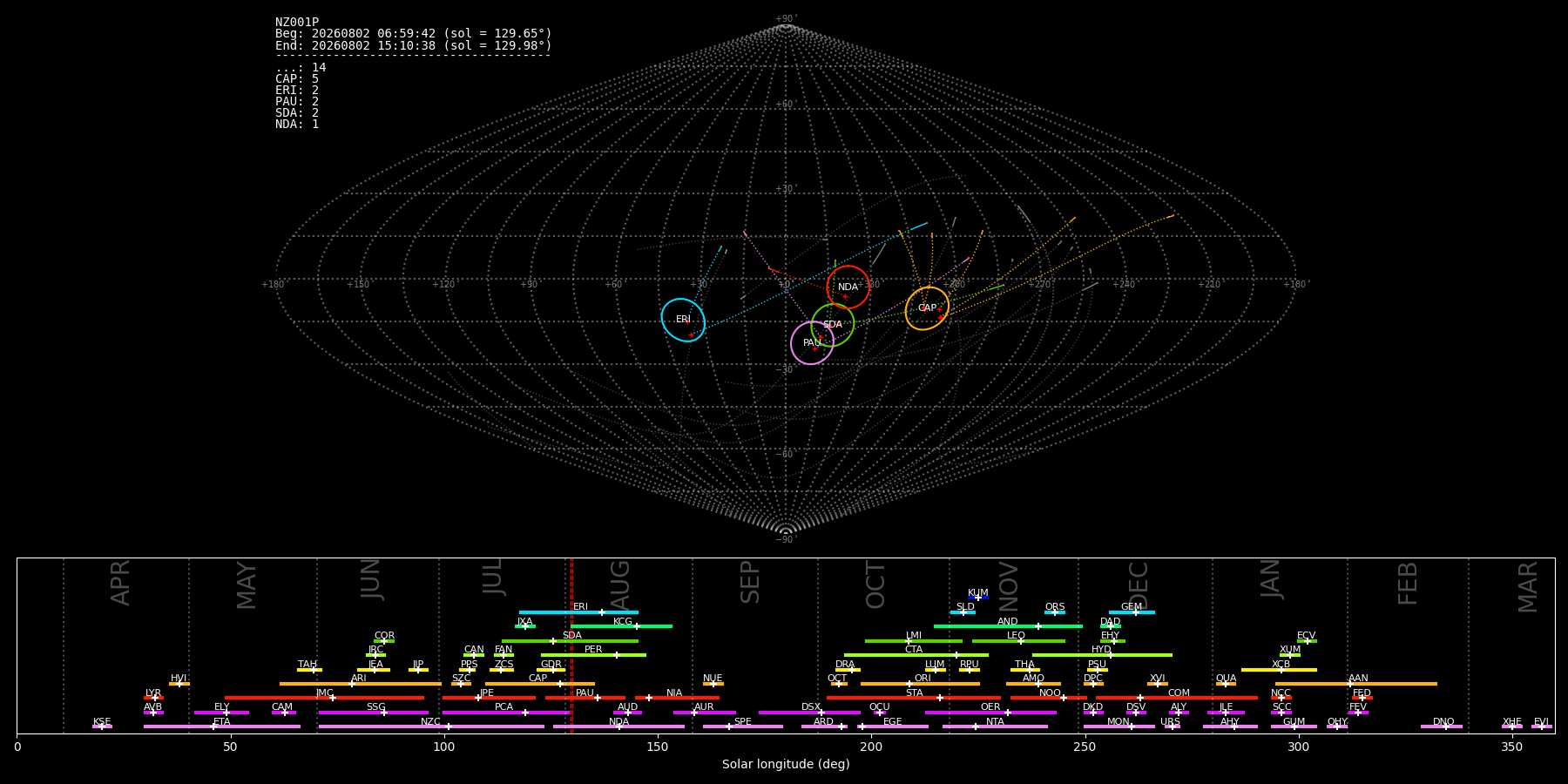The image size is (1568, 784).
Task: Select the Beg: 20260802 06:59:42 line
Action: (414, 34)
